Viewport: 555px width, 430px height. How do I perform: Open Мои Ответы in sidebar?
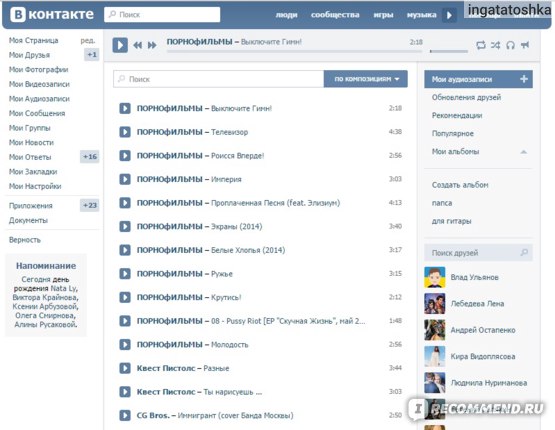[30, 157]
